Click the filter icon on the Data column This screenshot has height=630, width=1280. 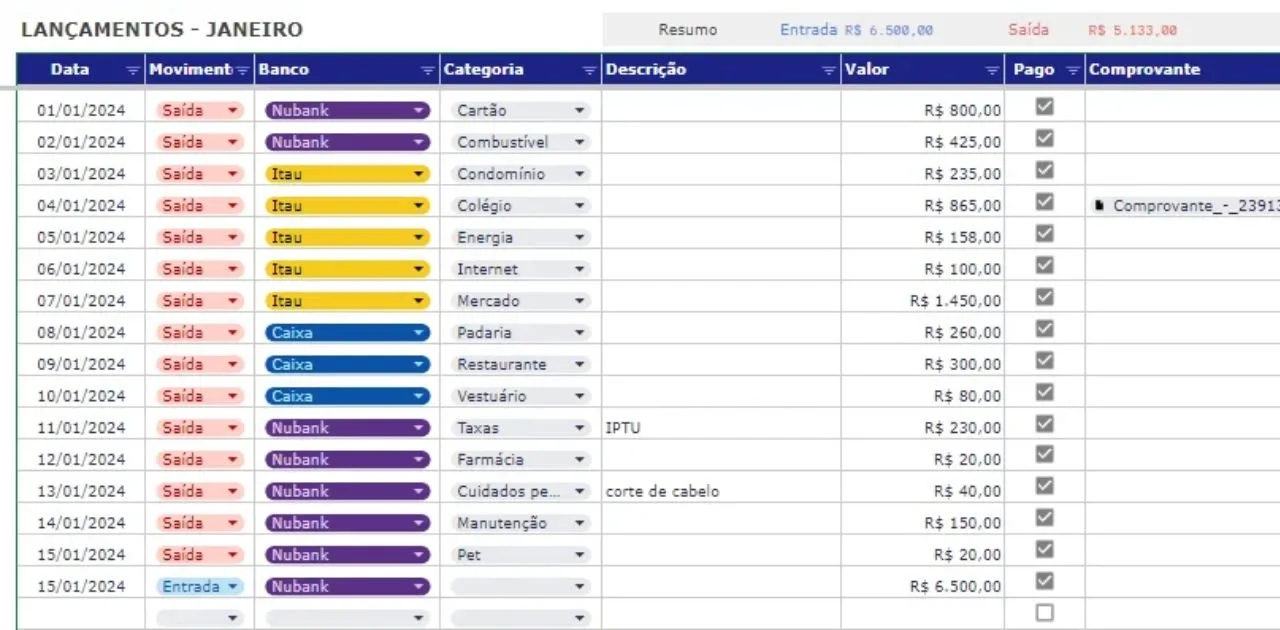tap(131, 70)
